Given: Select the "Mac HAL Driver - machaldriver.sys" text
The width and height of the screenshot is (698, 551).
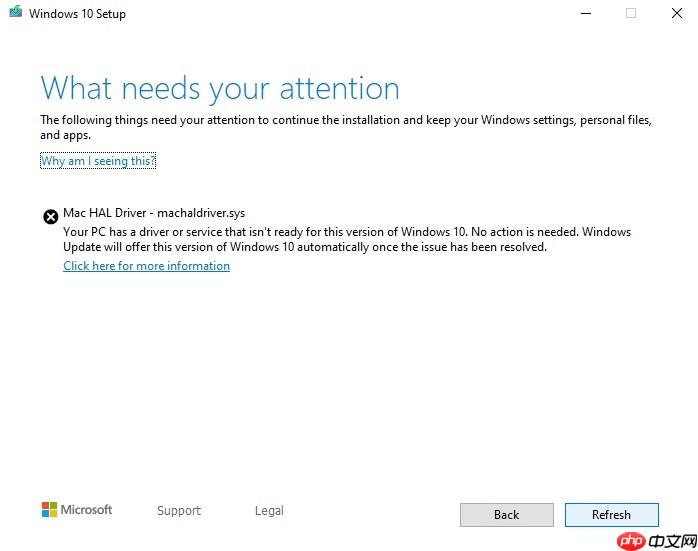Looking at the screenshot, I should pos(154,213).
